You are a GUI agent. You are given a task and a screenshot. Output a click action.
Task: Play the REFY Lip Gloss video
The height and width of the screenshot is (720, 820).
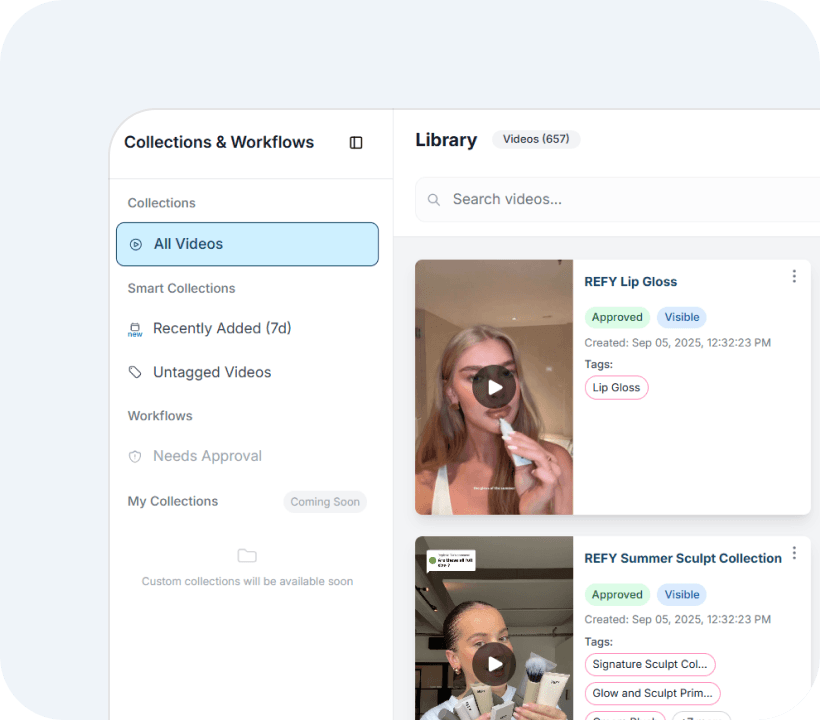(494, 387)
